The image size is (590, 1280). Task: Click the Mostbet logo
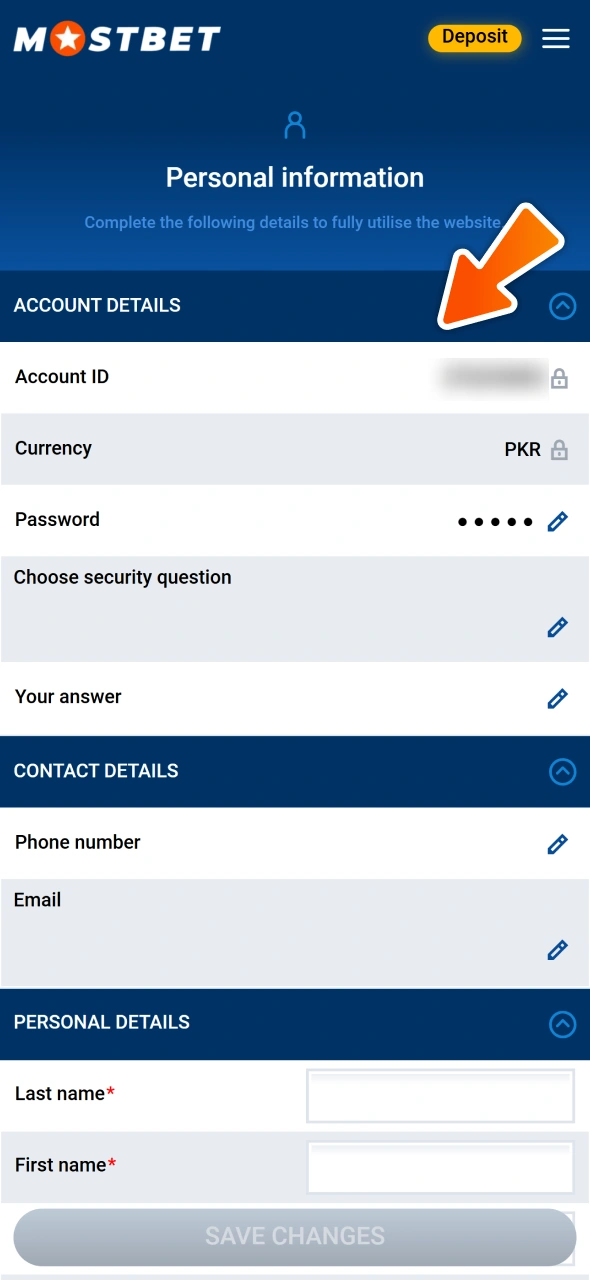coord(115,38)
